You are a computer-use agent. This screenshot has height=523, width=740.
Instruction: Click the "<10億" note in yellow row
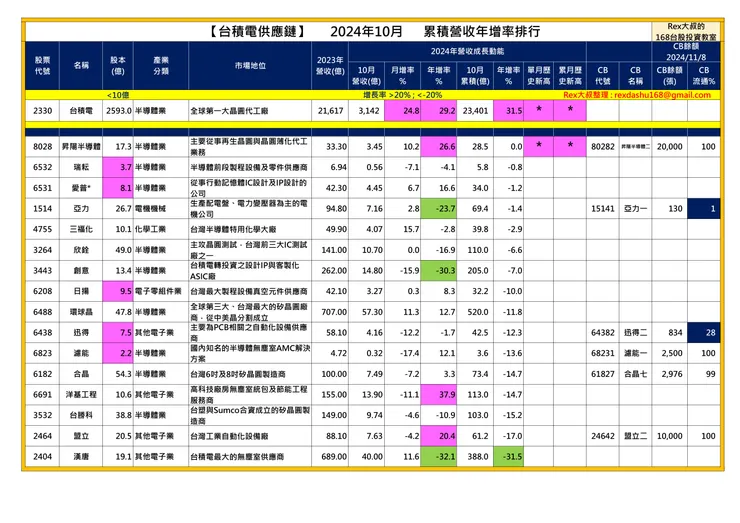pos(118,95)
